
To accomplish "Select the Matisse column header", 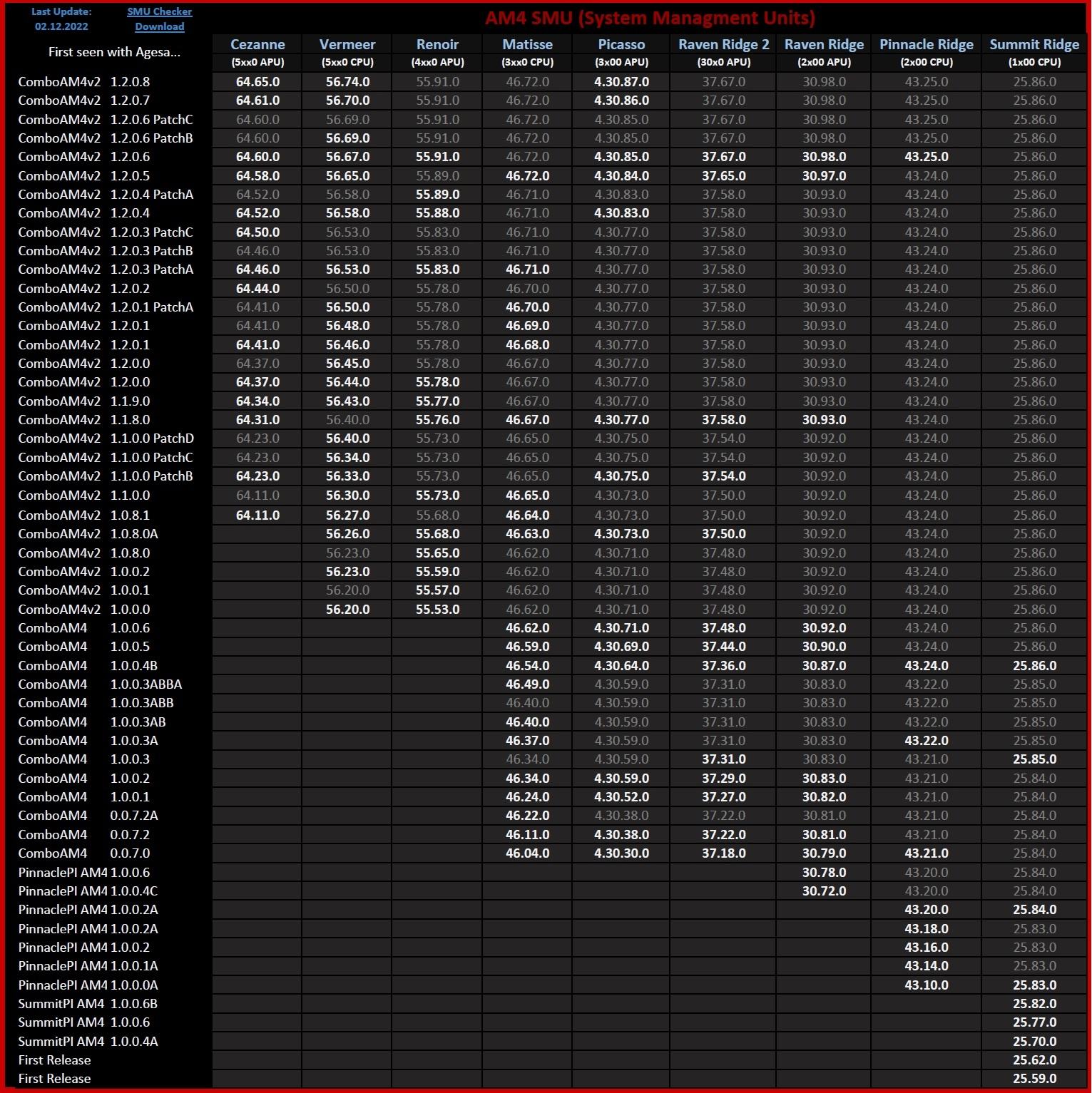I will (x=527, y=44).
